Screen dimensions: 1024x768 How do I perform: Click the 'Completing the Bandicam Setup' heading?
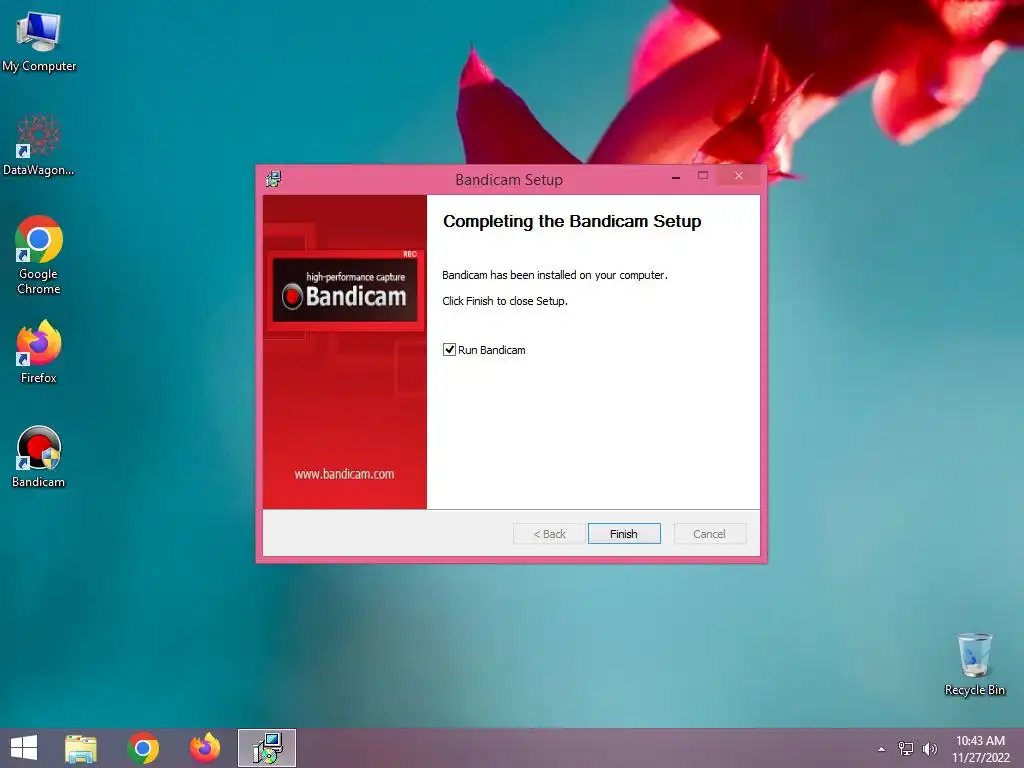(572, 221)
